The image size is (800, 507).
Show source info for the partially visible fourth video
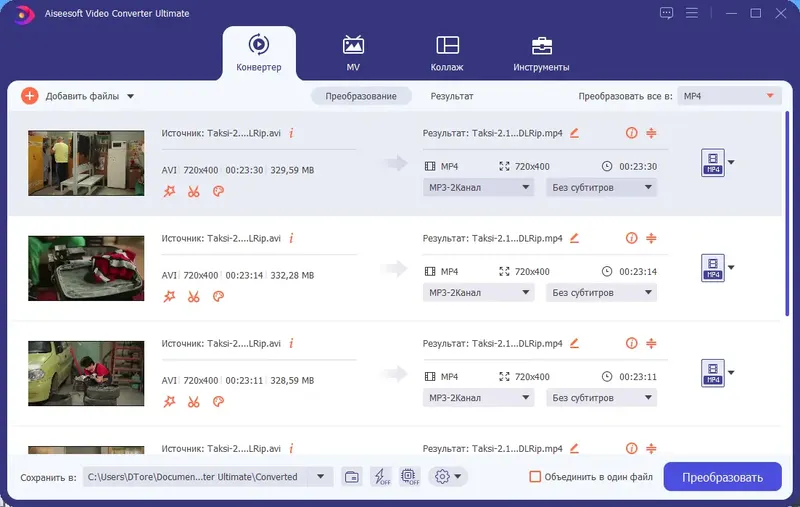coord(291,448)
